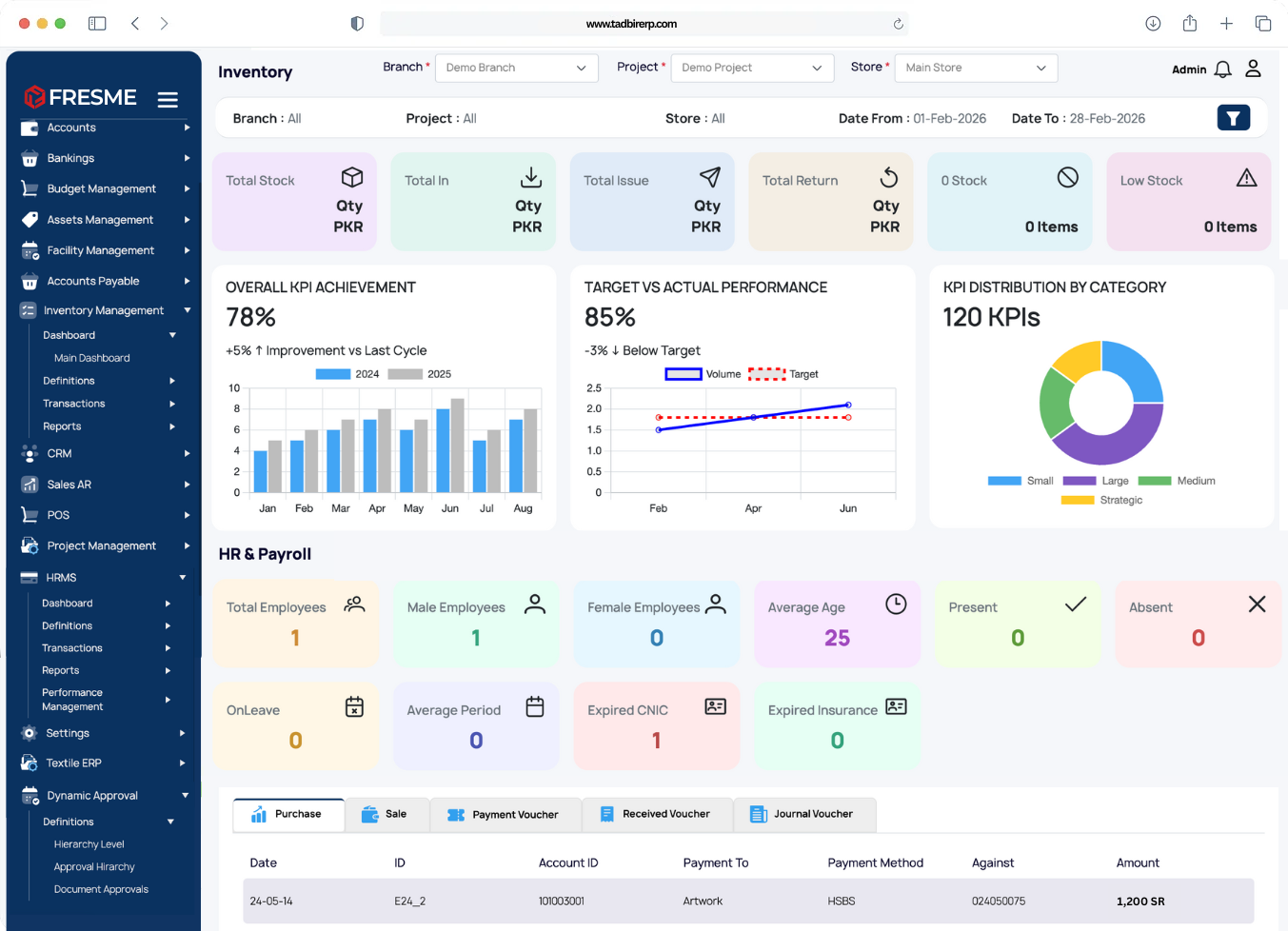
Task: Switch to the Journal Voucher tab
Action: tap(803, 814)
